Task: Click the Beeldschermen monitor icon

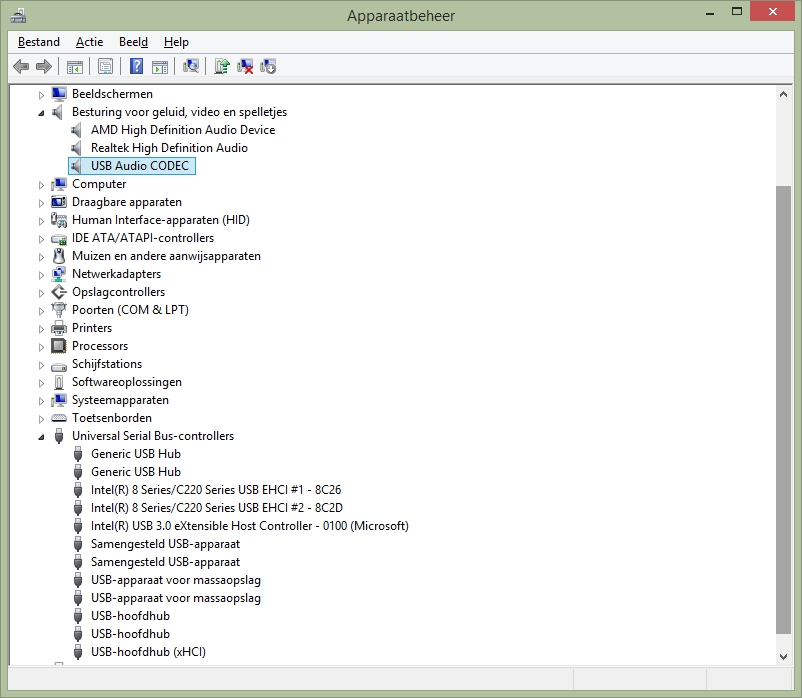Action: point(59,94)
